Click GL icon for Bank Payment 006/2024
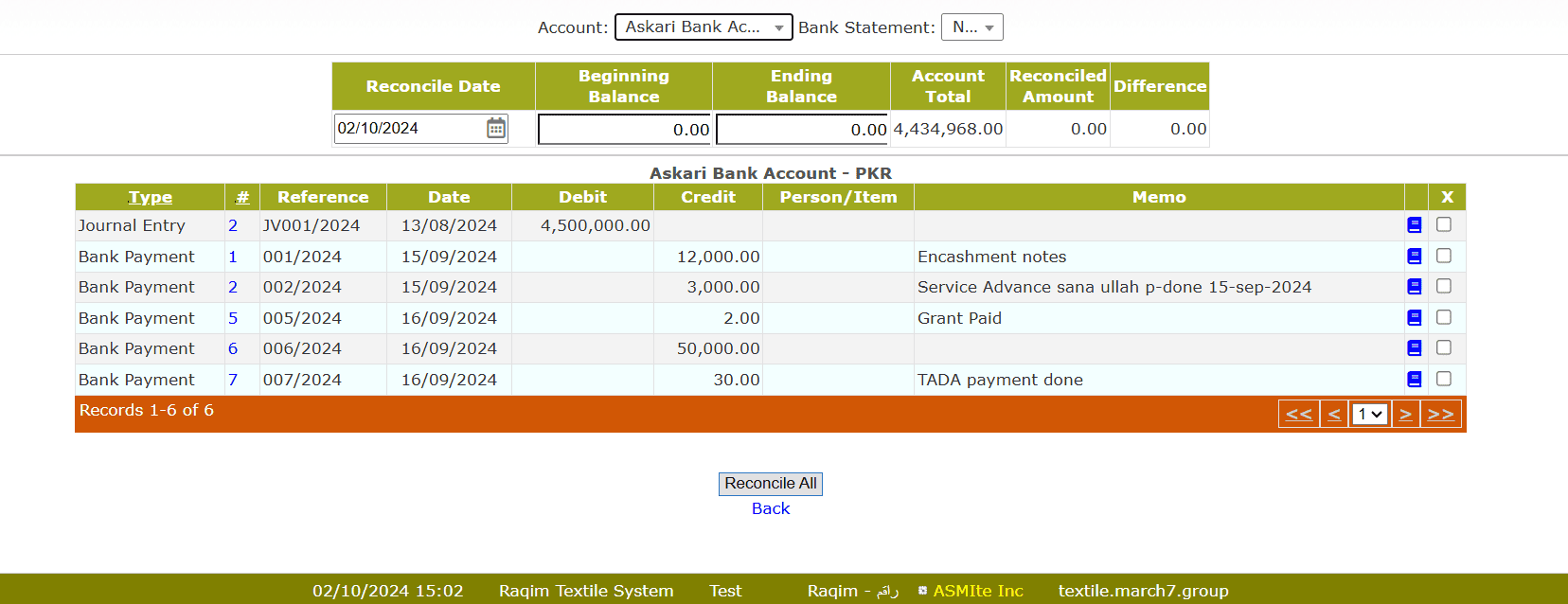This screenshot has height=604, width=1568. click(1414, 348)
